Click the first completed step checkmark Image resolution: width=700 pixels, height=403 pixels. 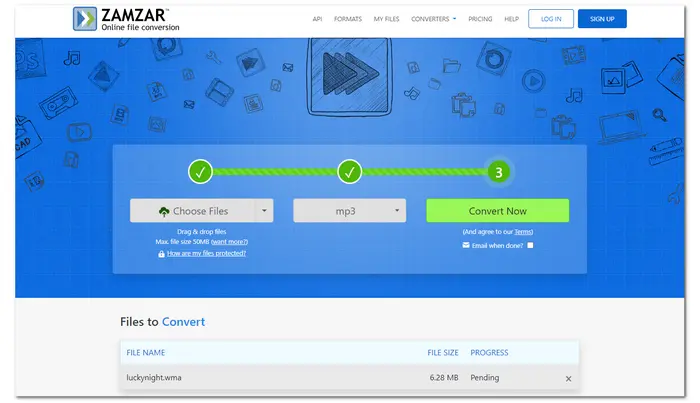coord(200,172)
